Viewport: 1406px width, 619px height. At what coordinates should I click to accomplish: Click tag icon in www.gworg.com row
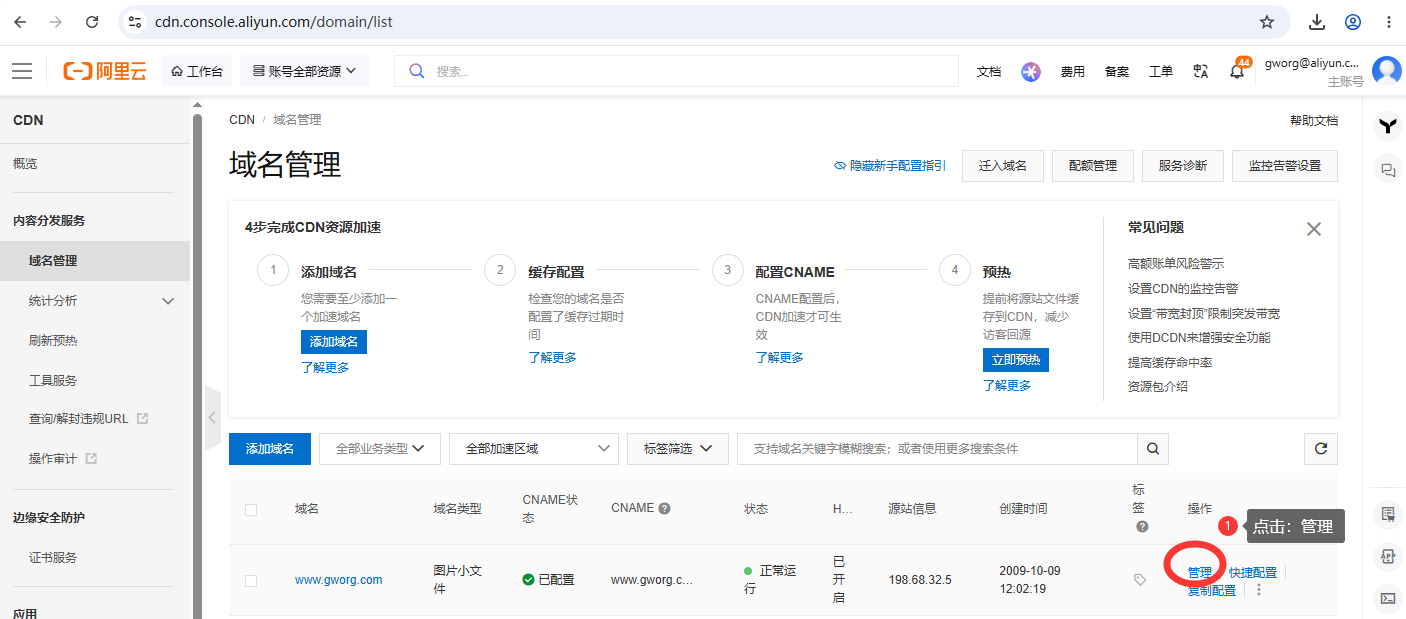click(1140, 579)
